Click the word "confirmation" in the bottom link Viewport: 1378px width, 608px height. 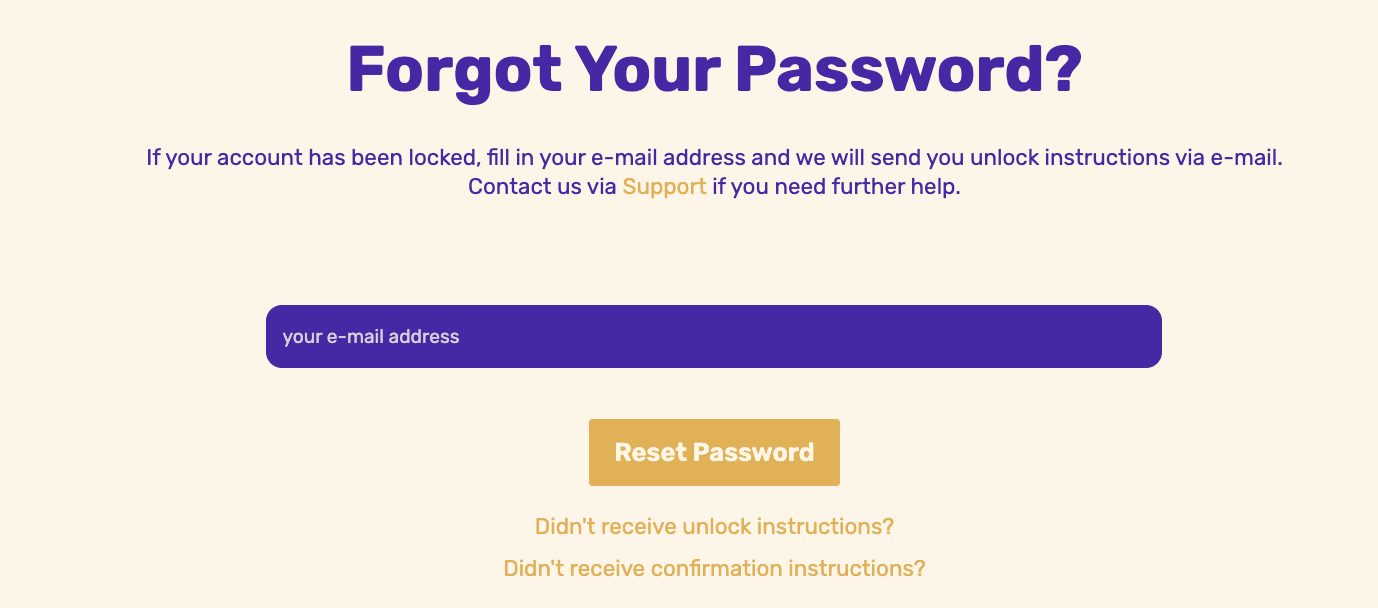tap(716, 568)
